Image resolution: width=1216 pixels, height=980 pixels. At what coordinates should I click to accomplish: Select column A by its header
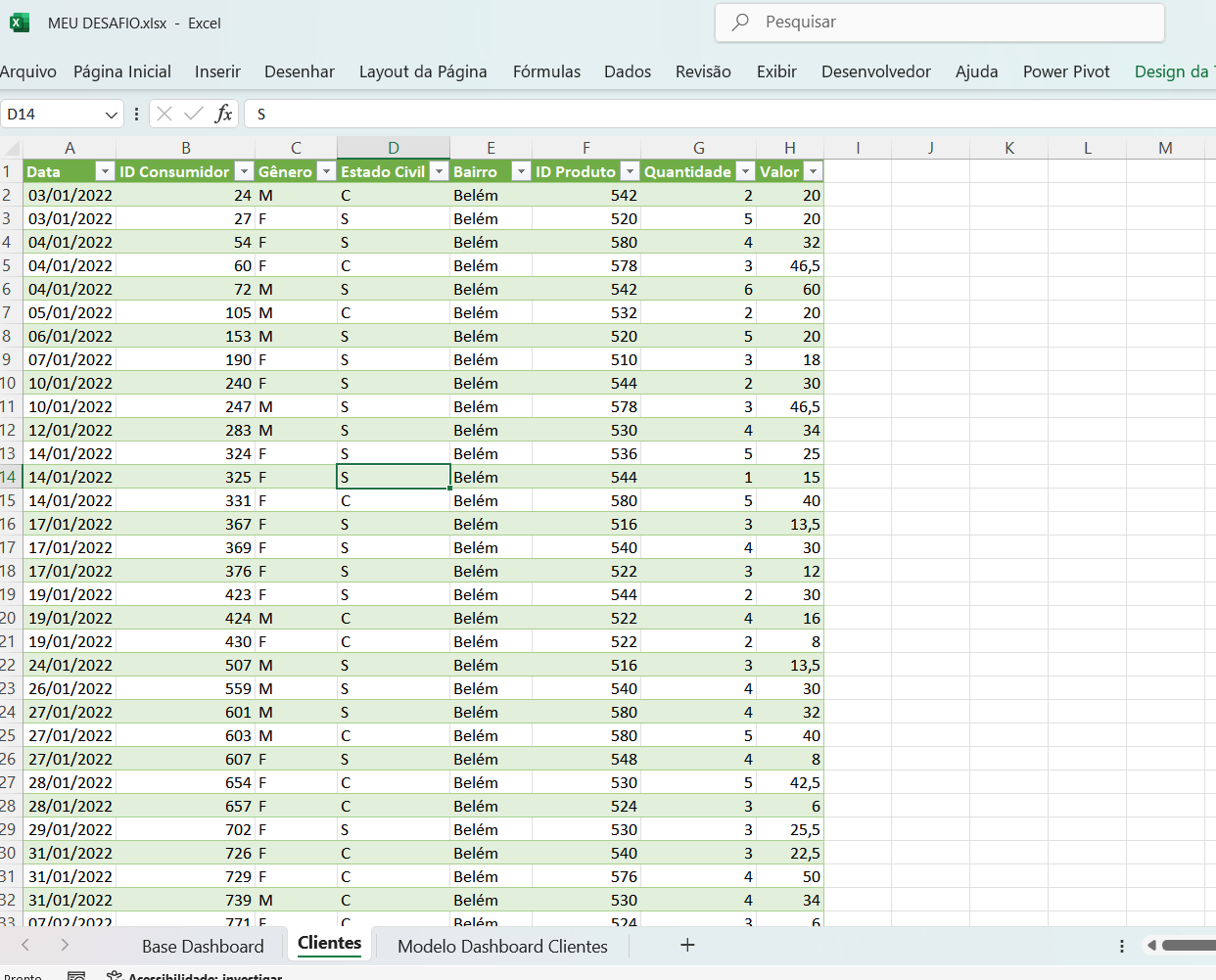click(70, 148)
